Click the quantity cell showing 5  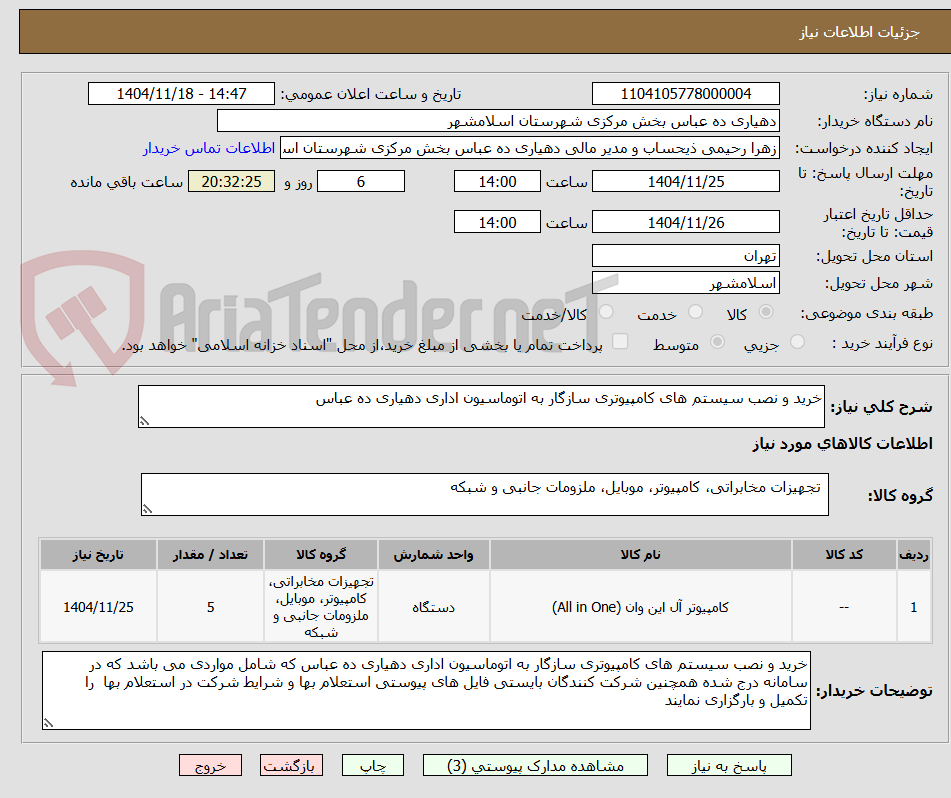pos(210,607)
